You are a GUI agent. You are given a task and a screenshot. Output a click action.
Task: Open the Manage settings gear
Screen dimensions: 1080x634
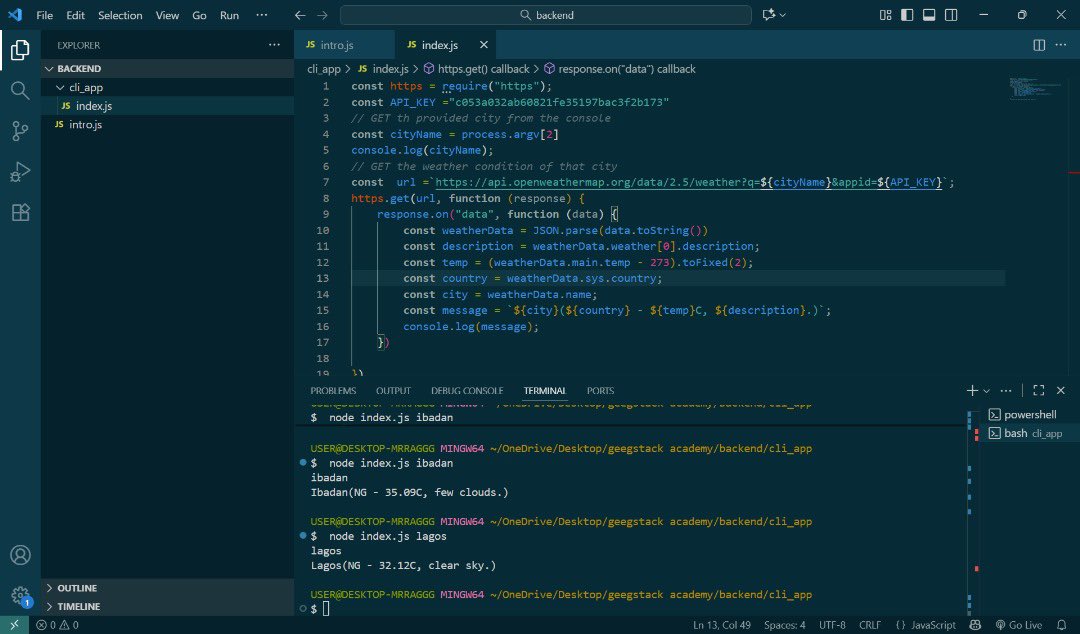click(20, 596)
